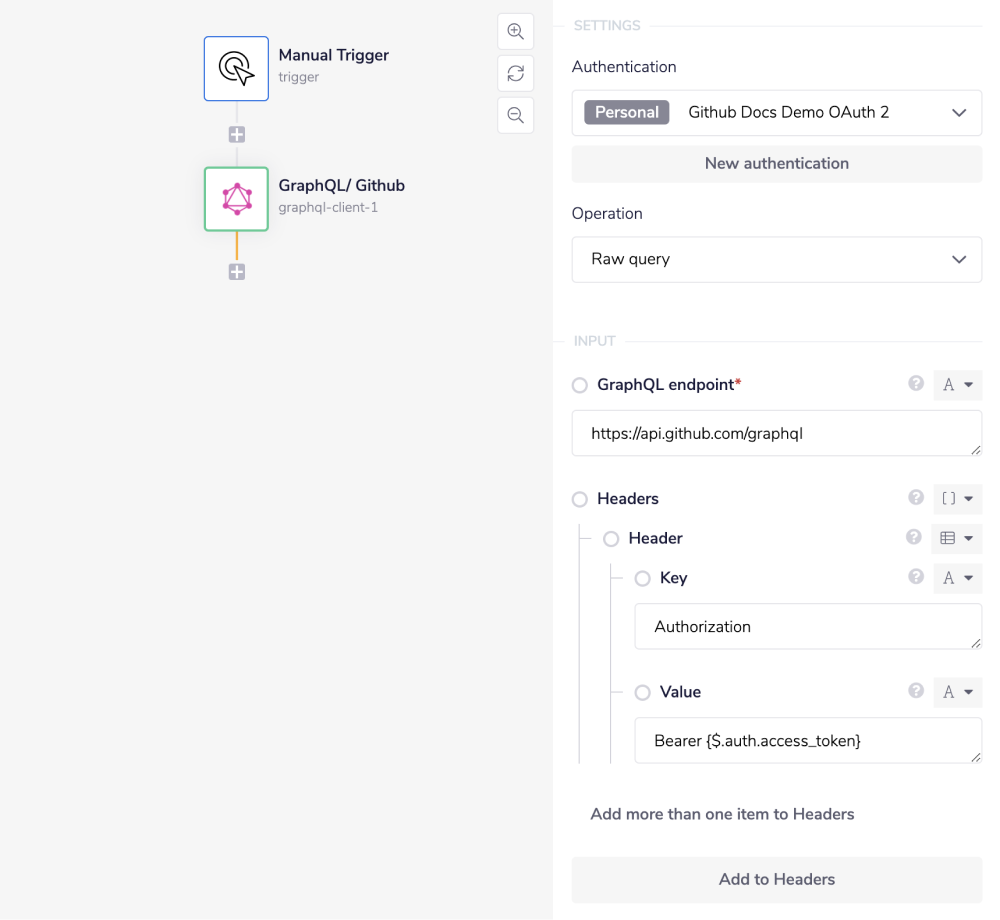
Task: Click the SETTINGS section header
Action: 606,25
